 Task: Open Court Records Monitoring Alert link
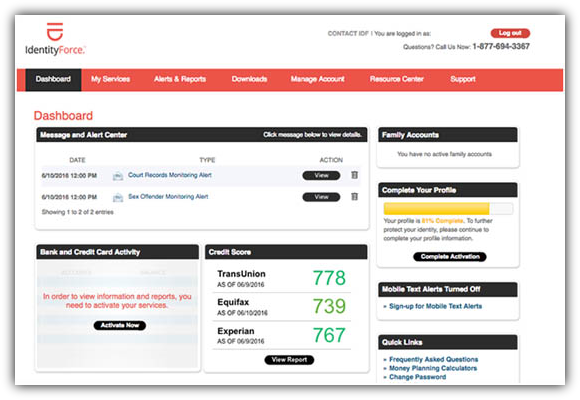click(170, 175)
